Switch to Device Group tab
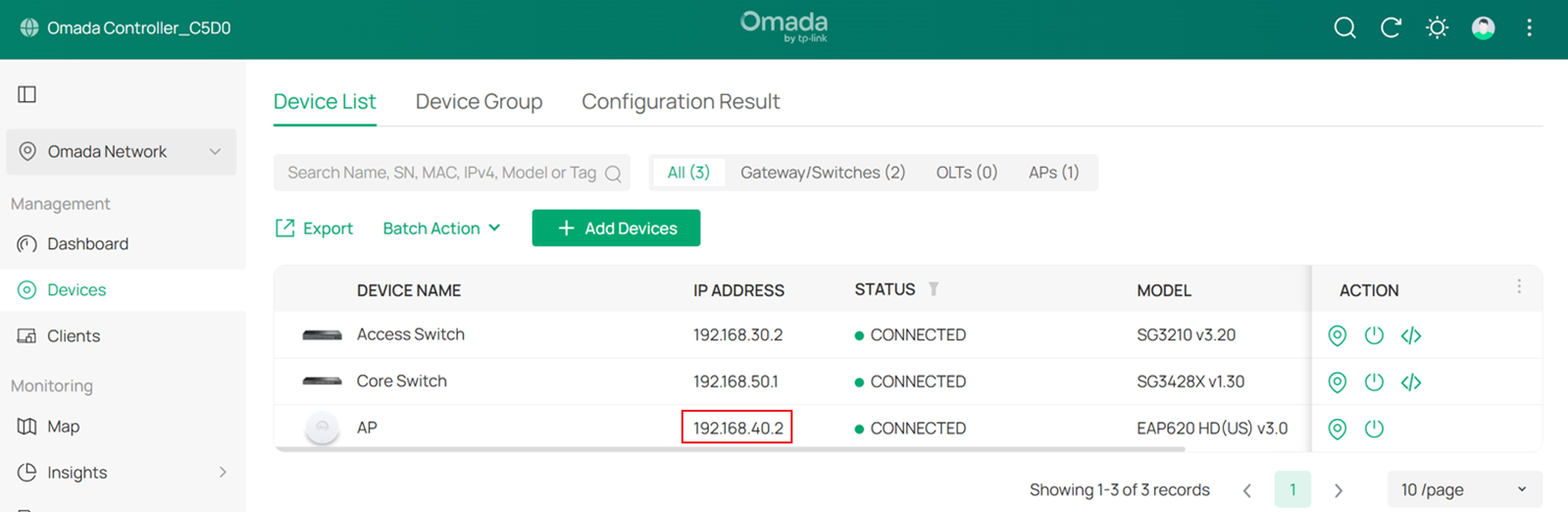This screenshot has width=1568, height=512. tap(479, 102)
